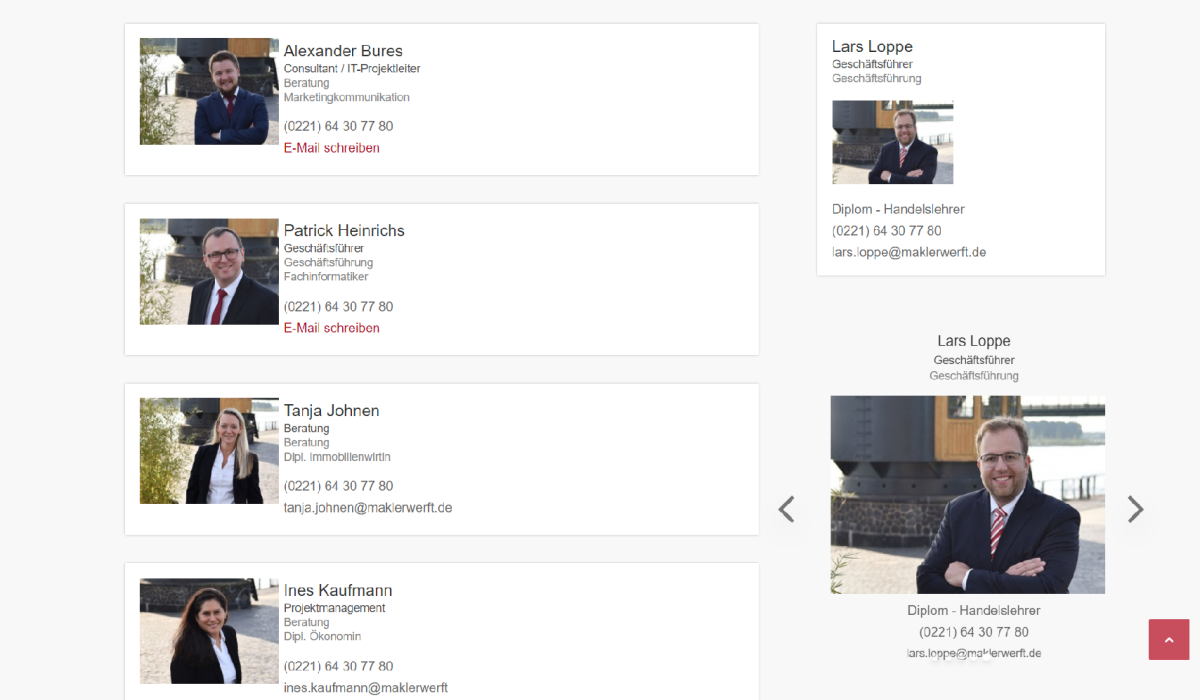Image resolution: width=1200 pixels, height=700 pixels.
Task: Open Patrick Heinrichs' E-Mail schreiben link
Action: [x=332, y=328]
